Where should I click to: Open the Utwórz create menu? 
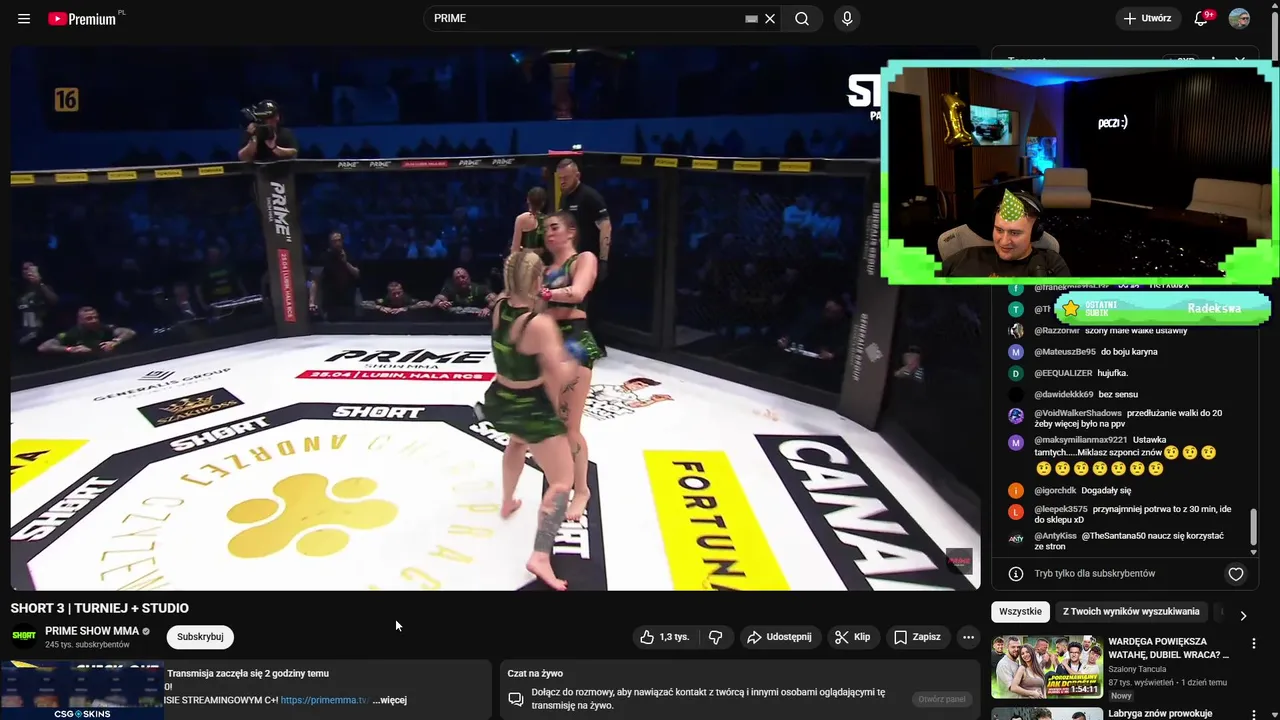click(x=1146, y=18)
